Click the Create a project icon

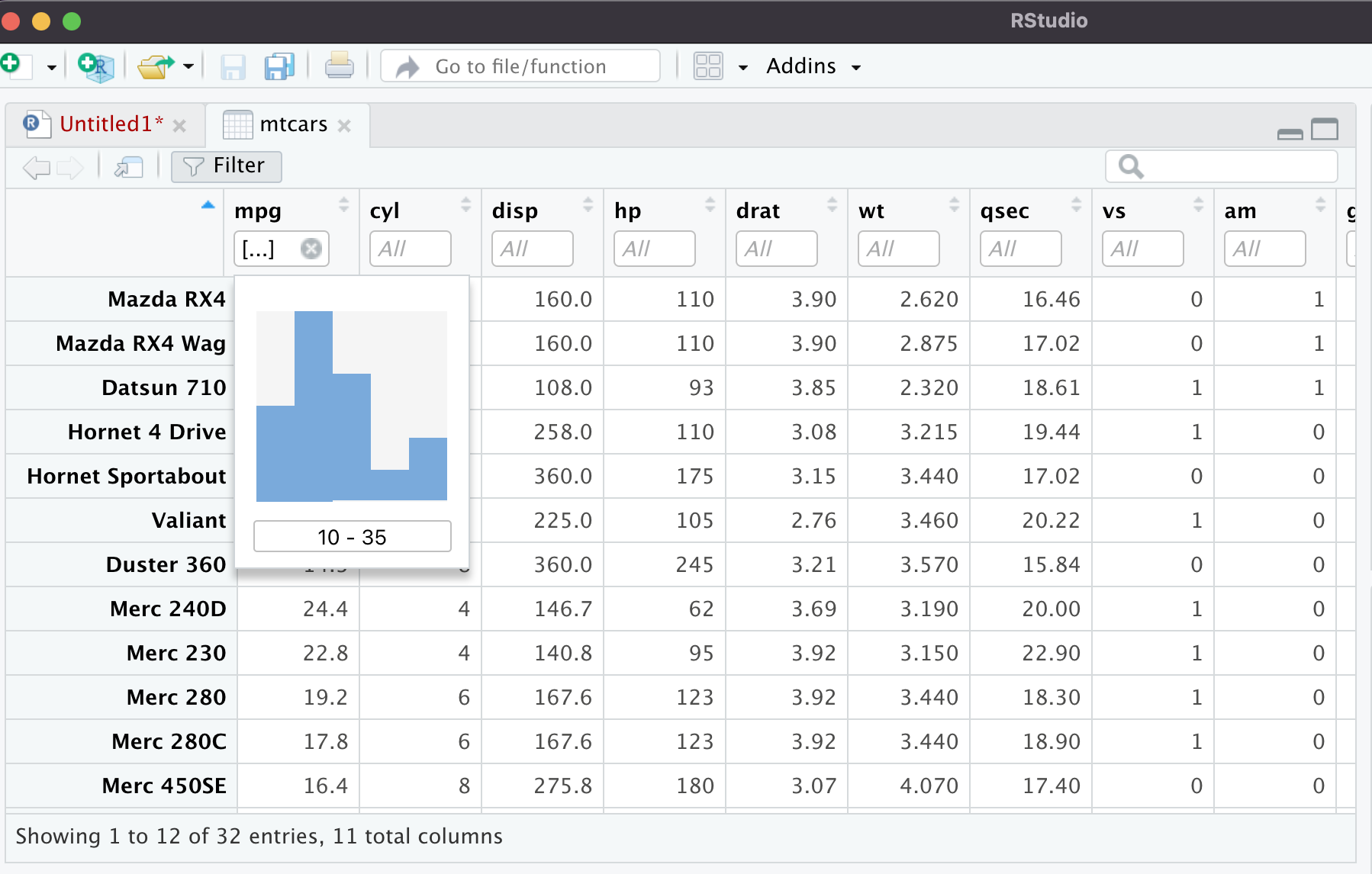(96, 66)
